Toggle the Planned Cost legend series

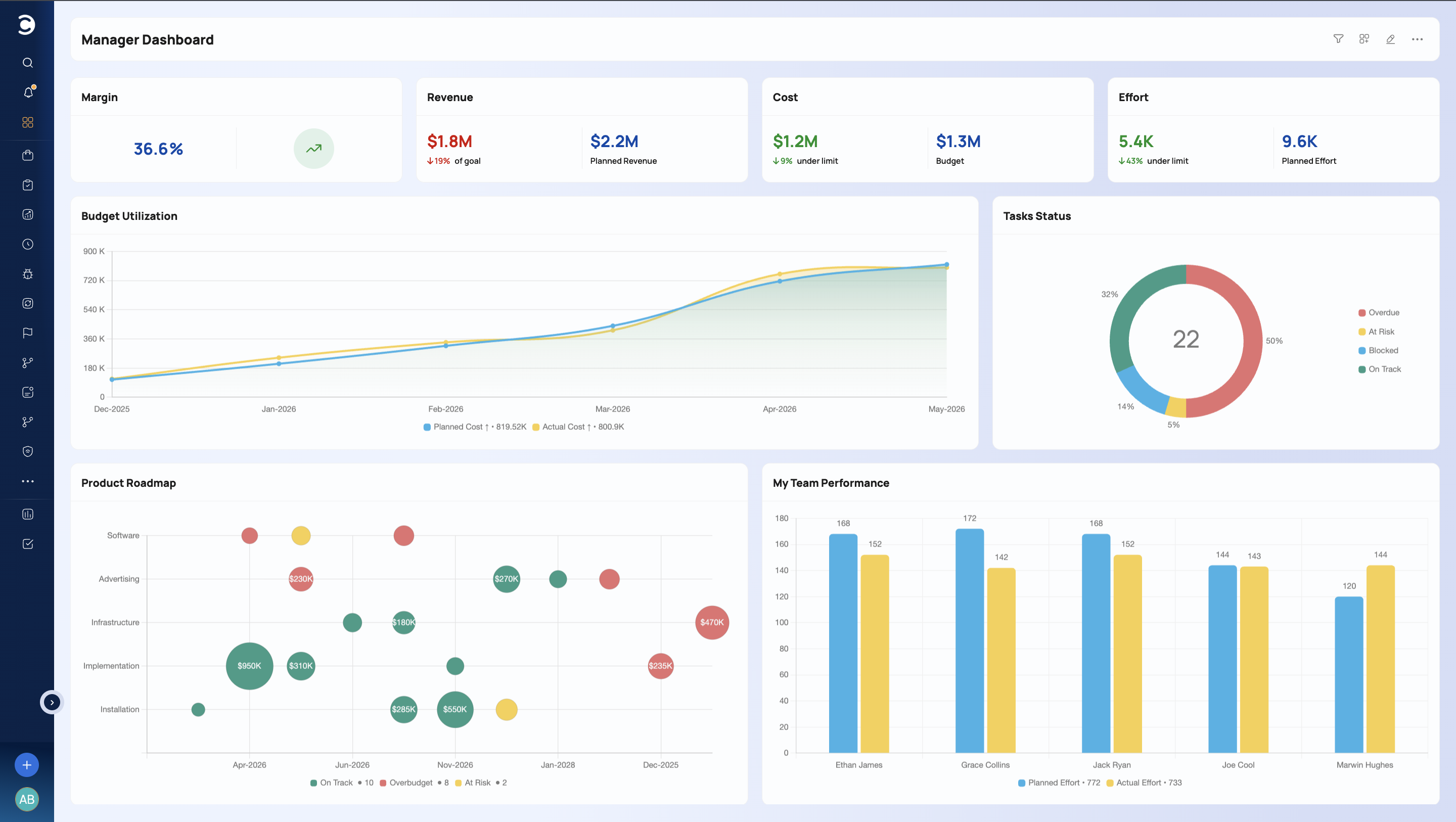pos(475,427)
